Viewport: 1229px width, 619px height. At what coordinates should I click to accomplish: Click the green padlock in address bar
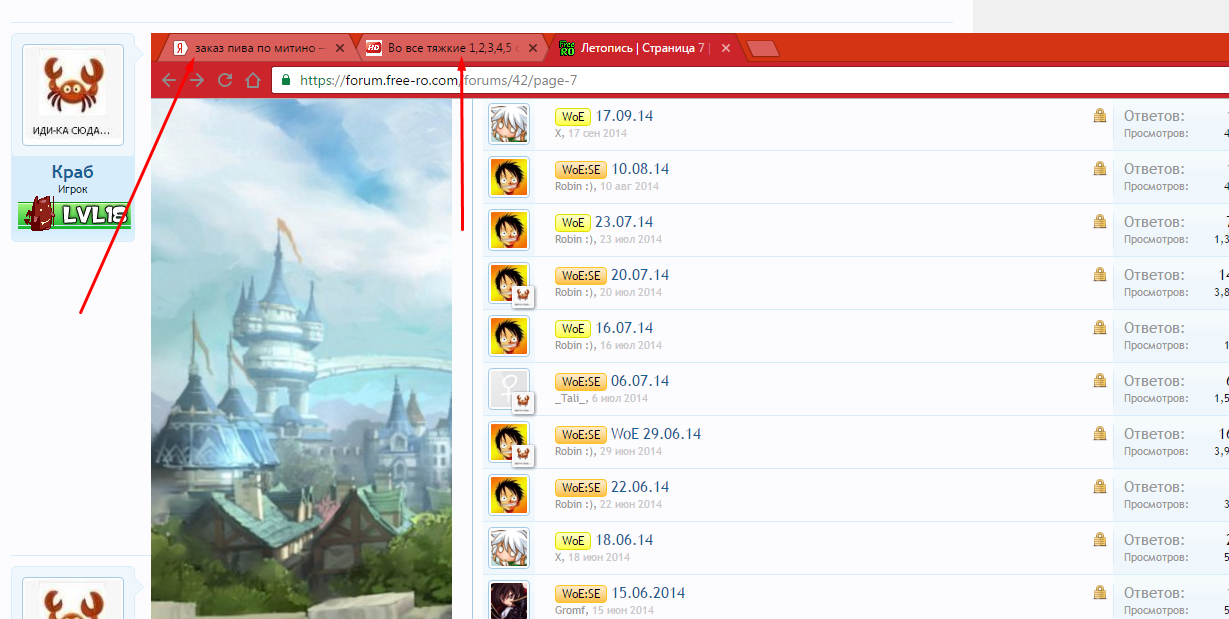[x=286, y=80]
